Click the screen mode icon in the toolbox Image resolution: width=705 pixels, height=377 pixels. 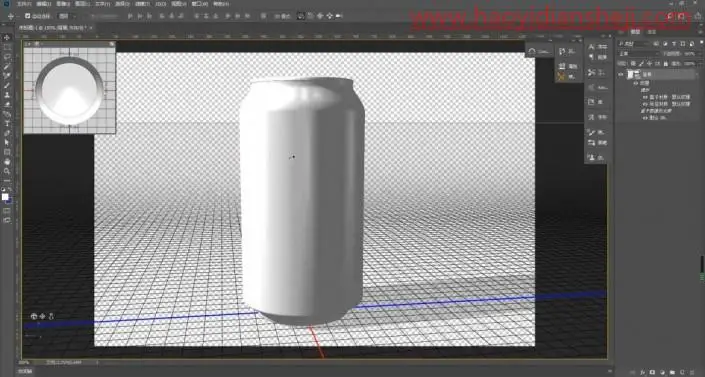click(x=7, y=220)
